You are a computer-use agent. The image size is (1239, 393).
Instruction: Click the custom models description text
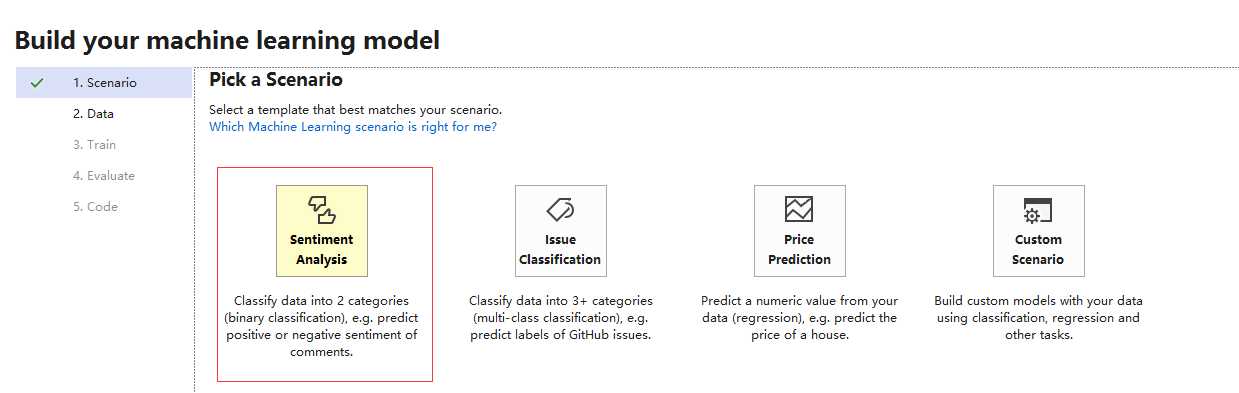[1038, 317]
